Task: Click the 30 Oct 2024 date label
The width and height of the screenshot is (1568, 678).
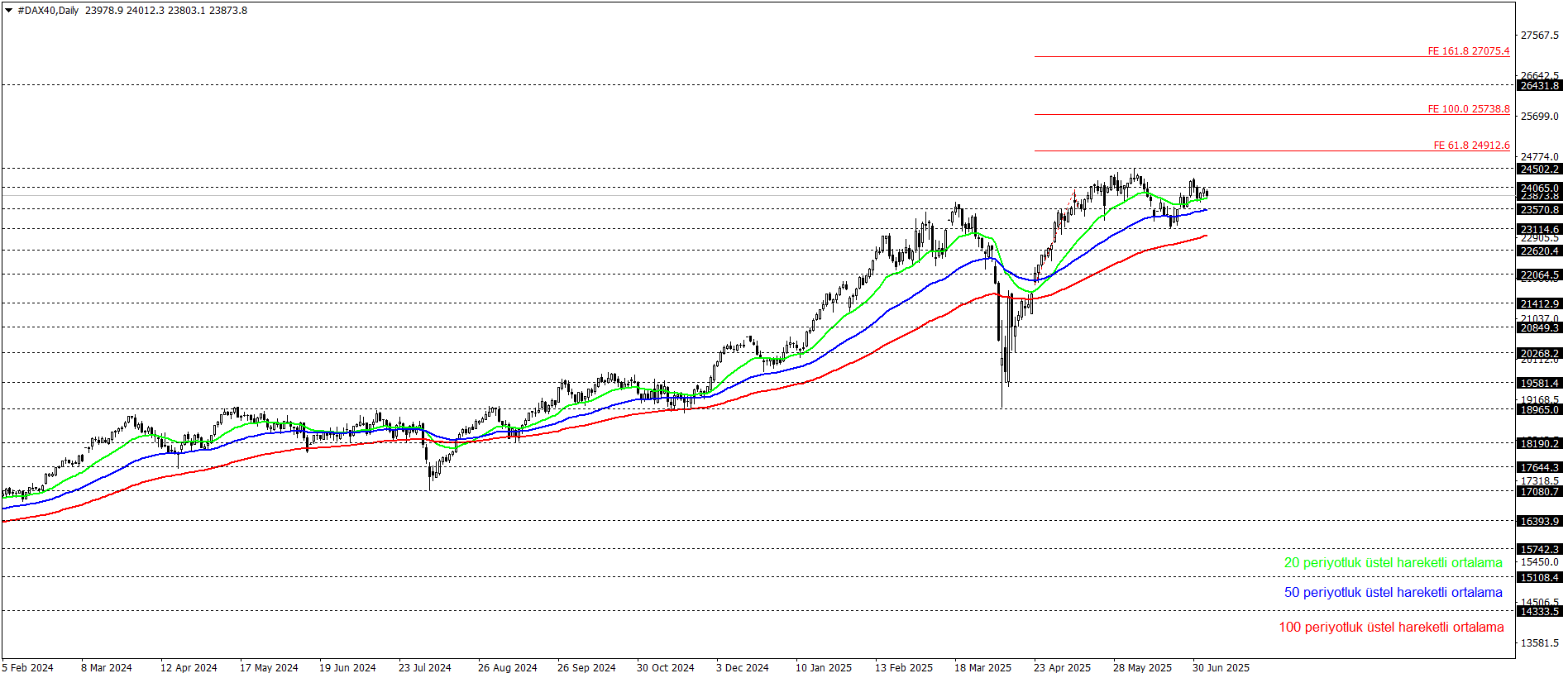Action: [x=665, y=668]
